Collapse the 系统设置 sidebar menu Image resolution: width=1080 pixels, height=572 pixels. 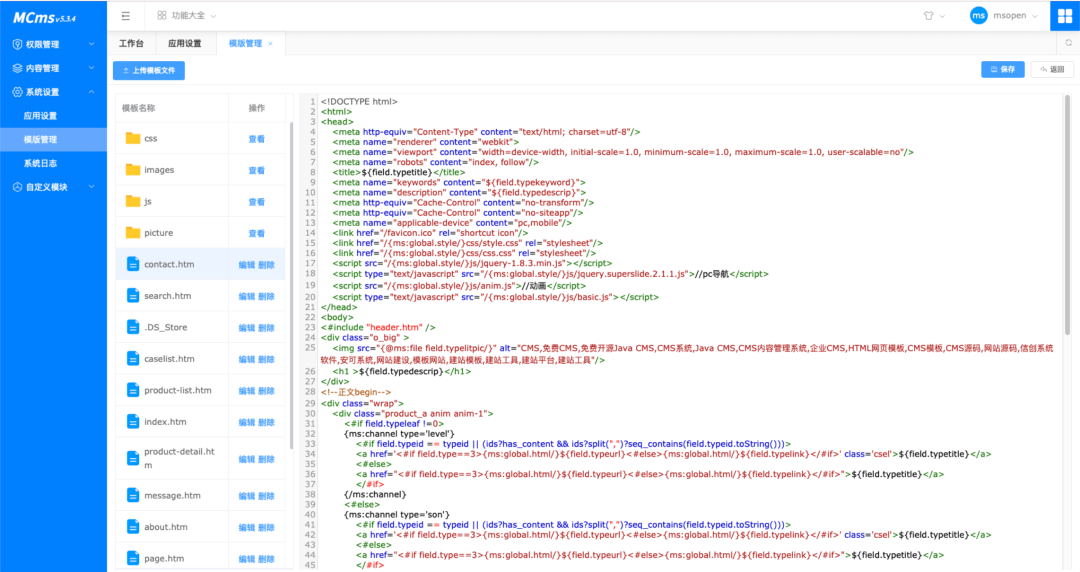(53, 92)
